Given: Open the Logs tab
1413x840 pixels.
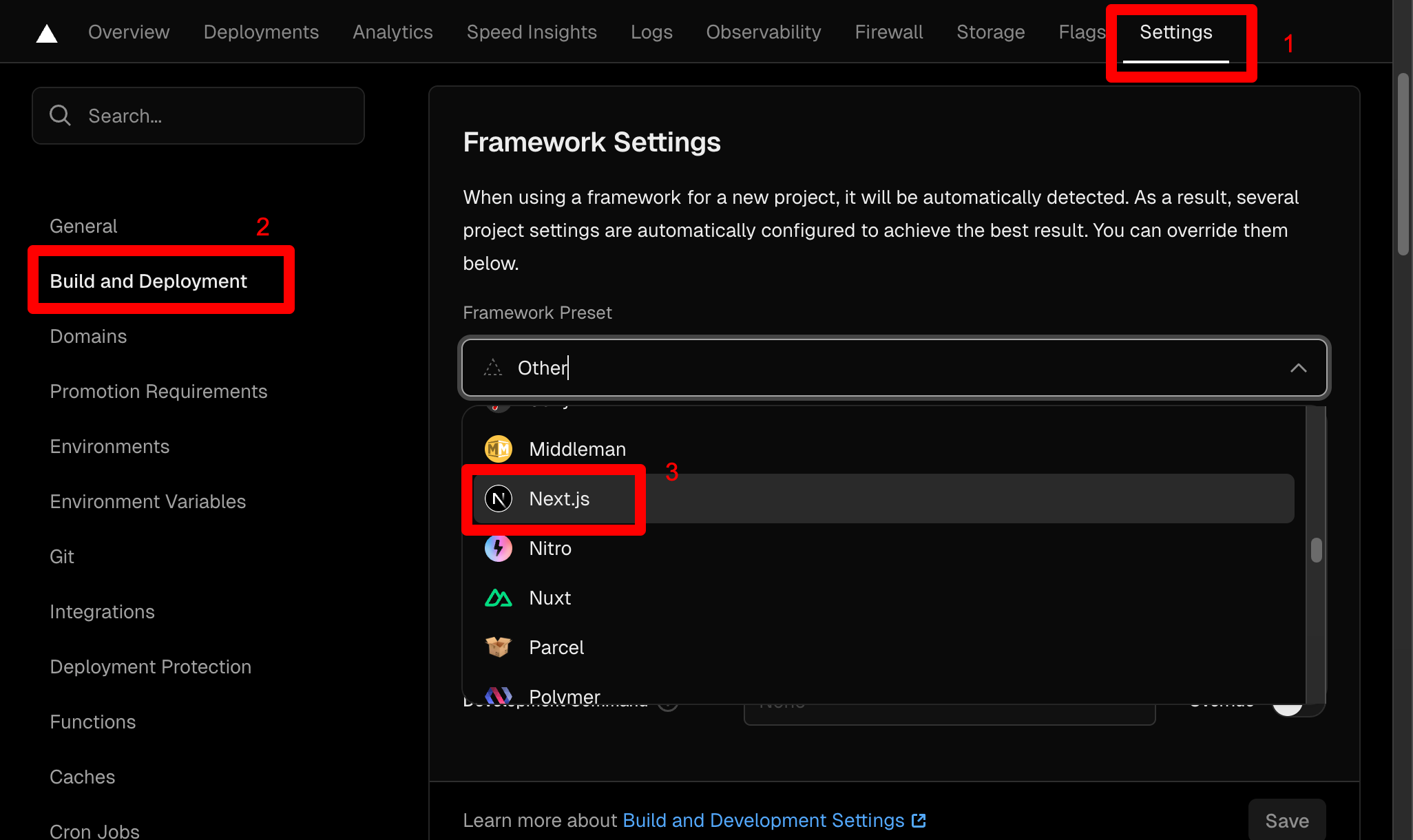Looking at the screenshot, I should [x=651, y=32].
